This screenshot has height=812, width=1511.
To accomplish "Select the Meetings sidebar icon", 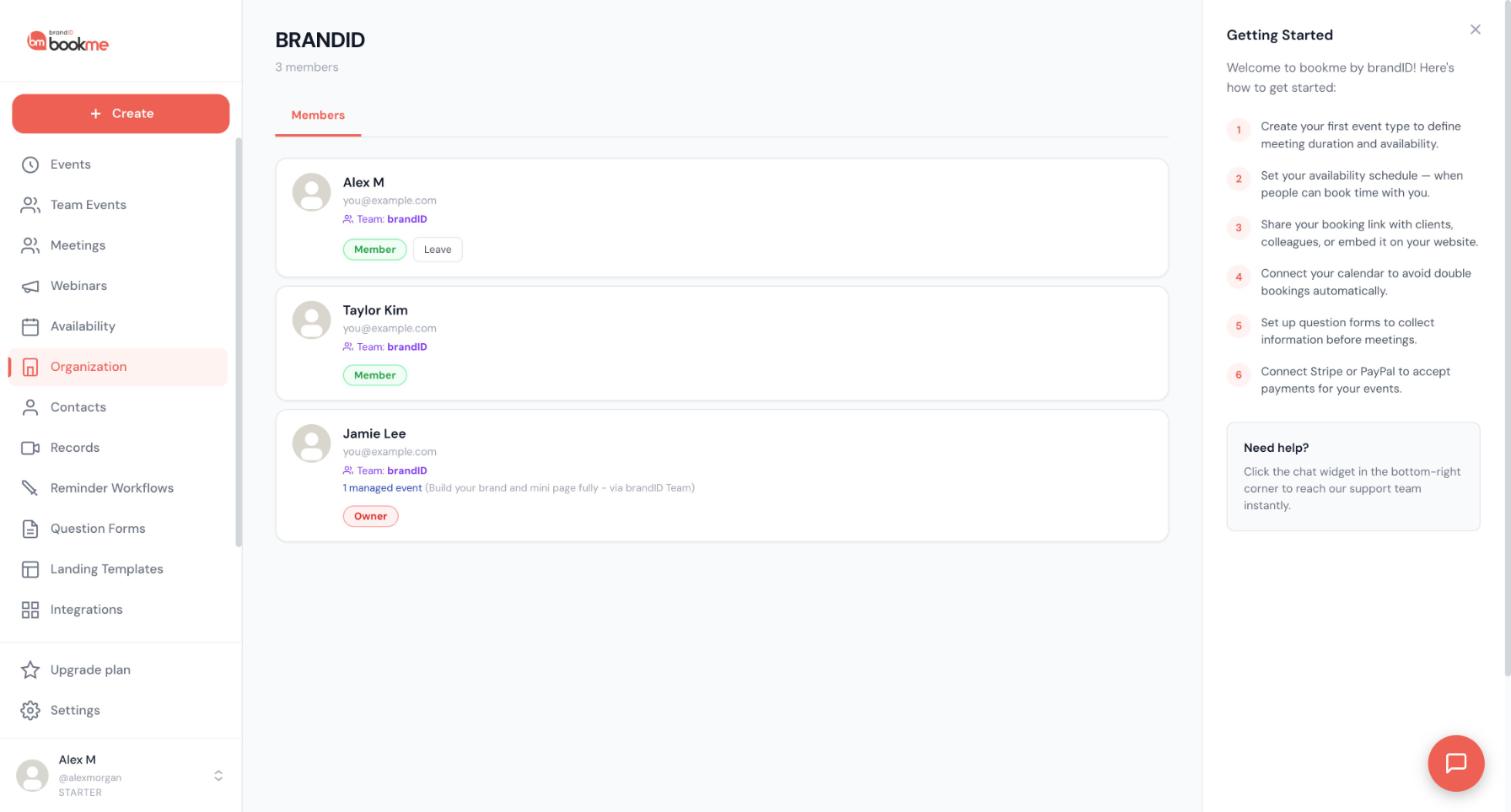I will pyautogui.click(x=30, y=245).
